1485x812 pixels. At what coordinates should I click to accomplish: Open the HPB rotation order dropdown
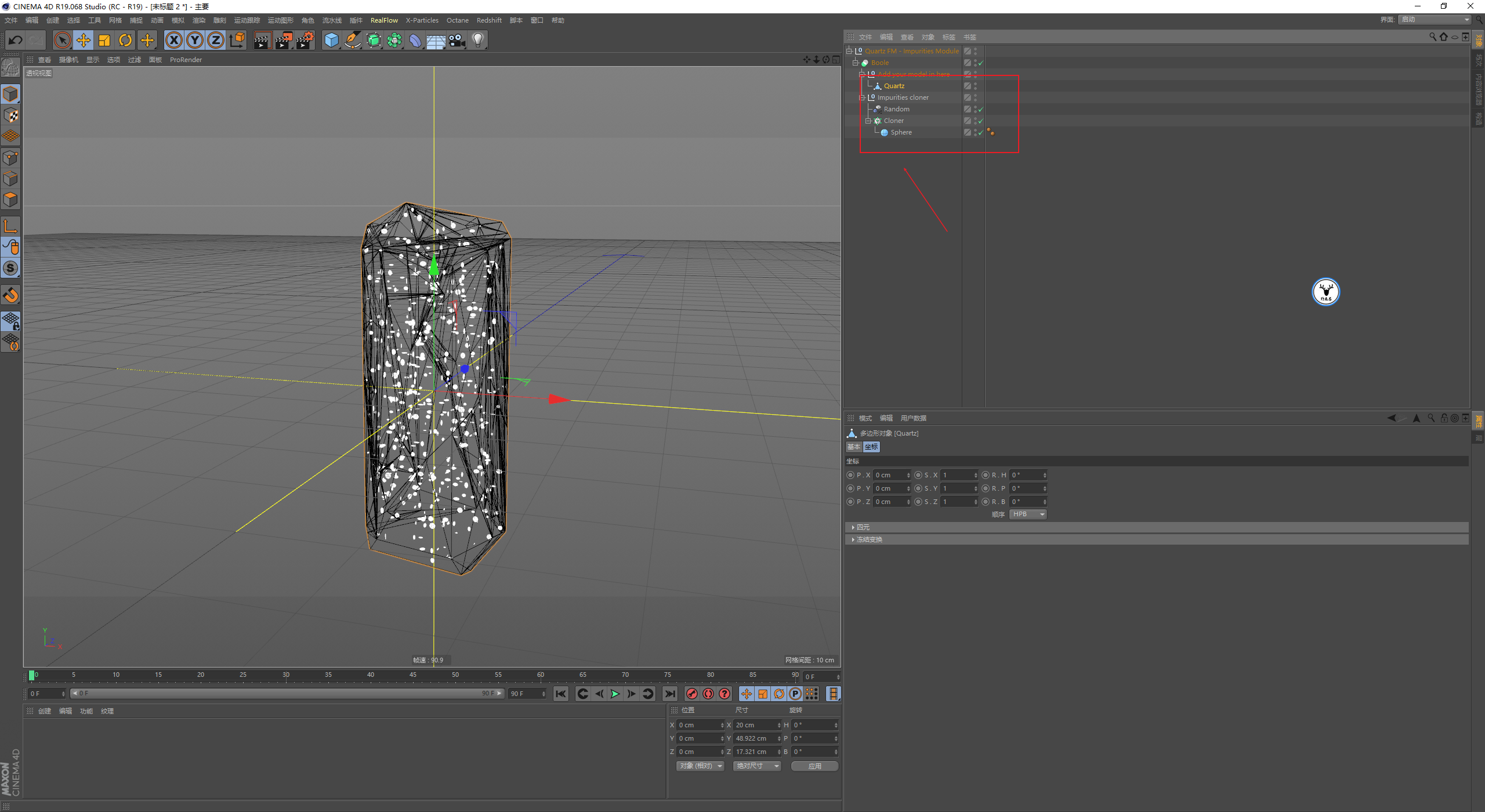coord(1028,514)
